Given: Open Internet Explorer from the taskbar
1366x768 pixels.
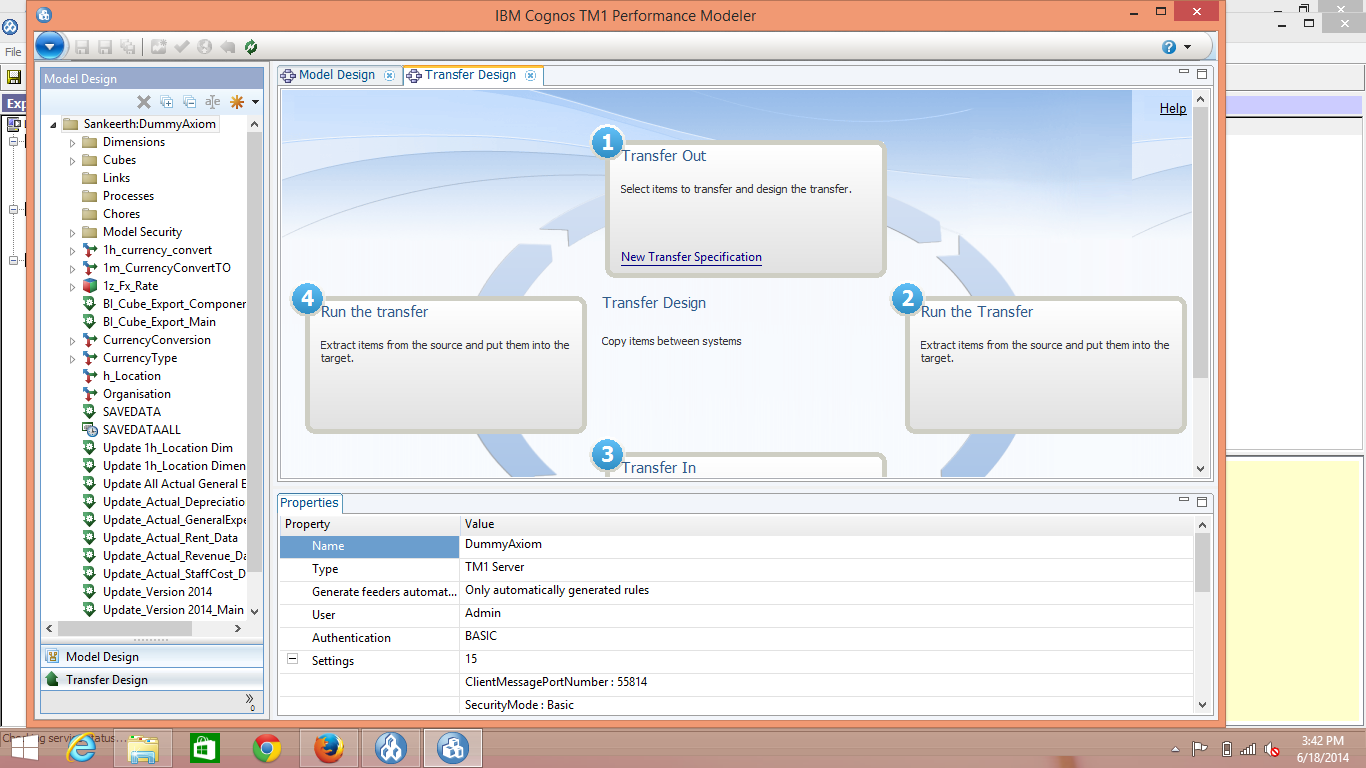Looking at the screenshot, I should [80, 748].
